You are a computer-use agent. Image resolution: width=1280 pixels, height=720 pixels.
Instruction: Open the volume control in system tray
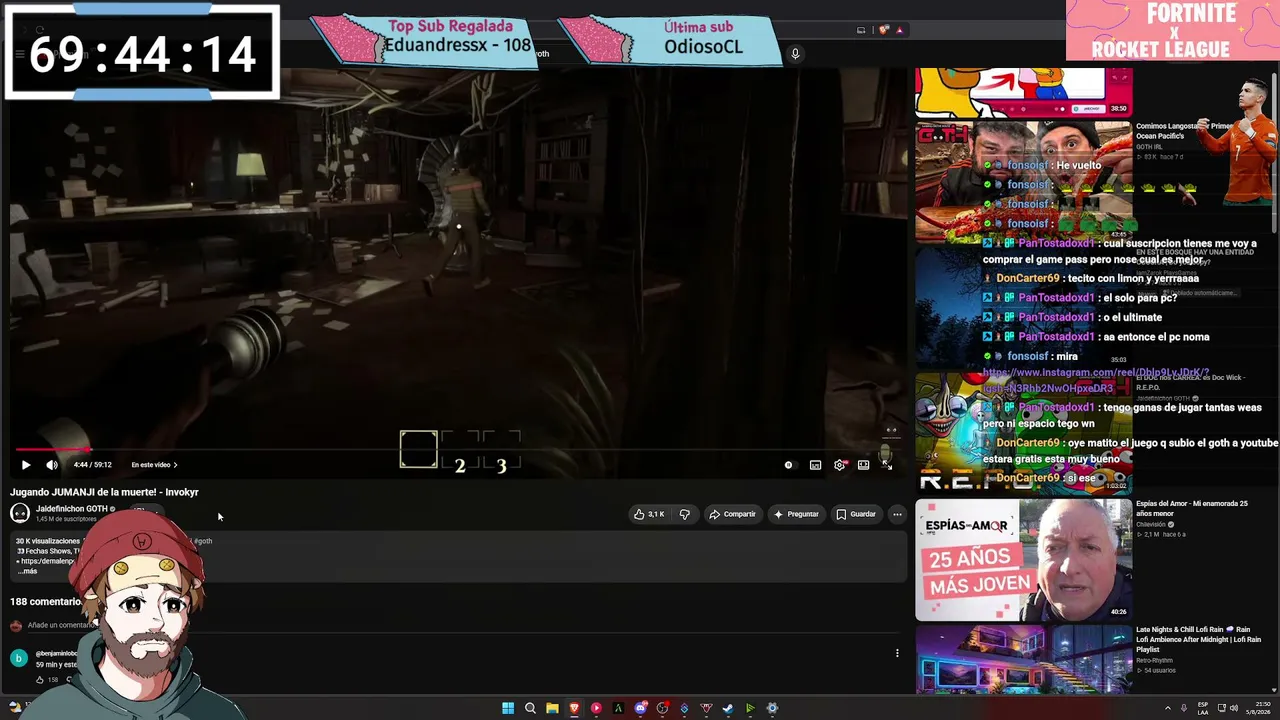coord(1234,708)
